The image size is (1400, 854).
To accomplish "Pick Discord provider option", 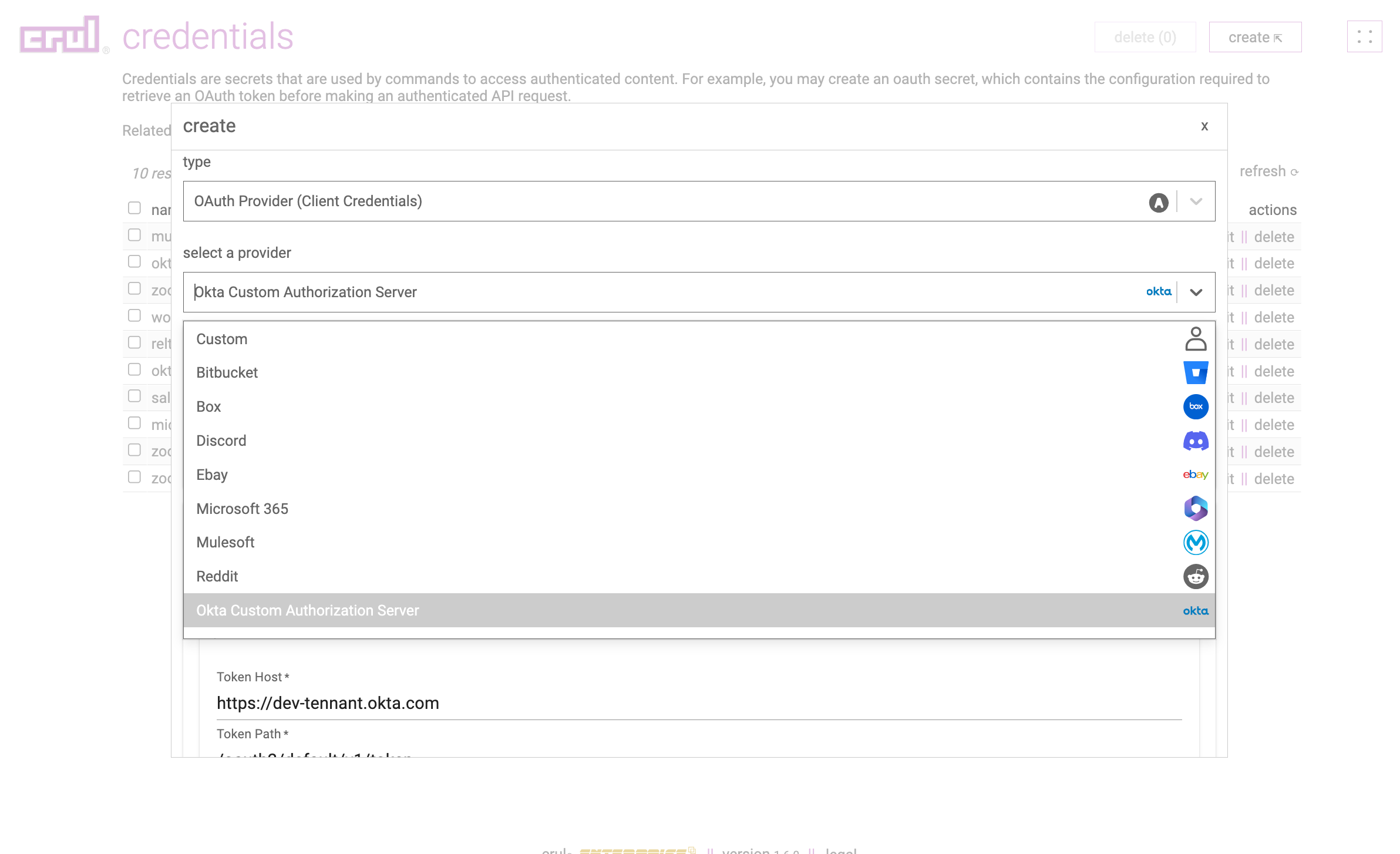I will [x=699, y=441].
